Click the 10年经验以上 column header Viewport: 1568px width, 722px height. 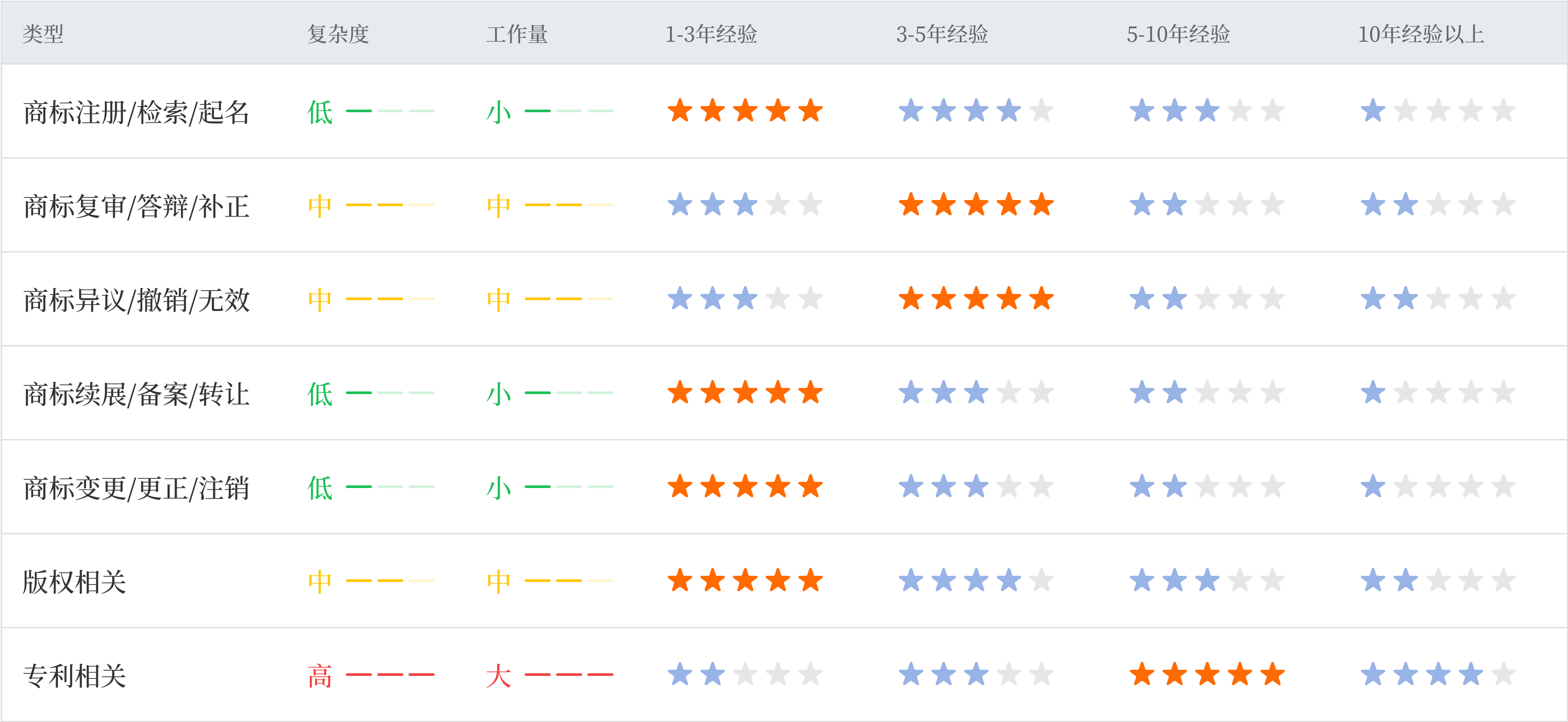click(x=1421, y=34)
